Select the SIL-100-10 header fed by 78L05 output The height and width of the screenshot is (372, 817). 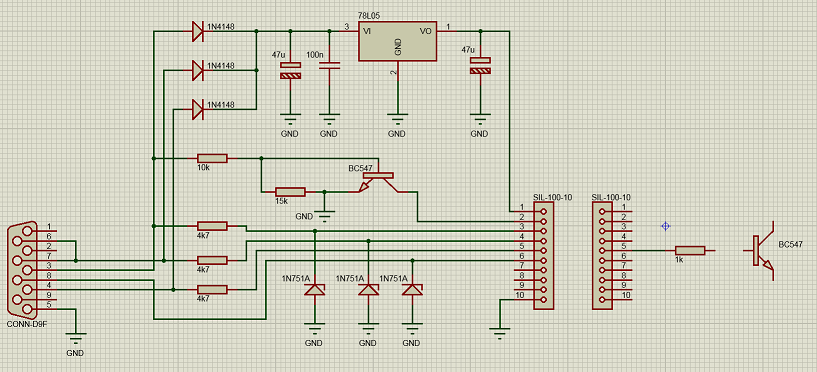pos(543,255)
